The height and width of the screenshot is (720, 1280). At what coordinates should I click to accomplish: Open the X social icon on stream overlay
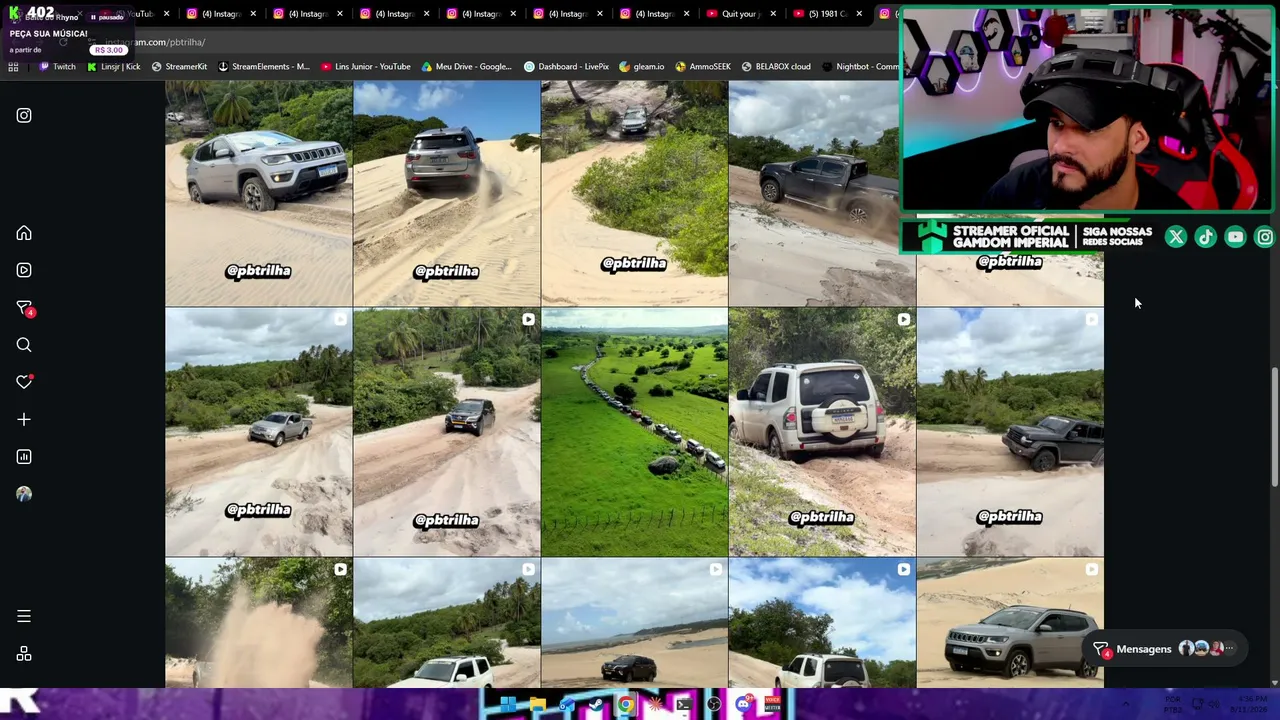click(x=1176, y=237)
